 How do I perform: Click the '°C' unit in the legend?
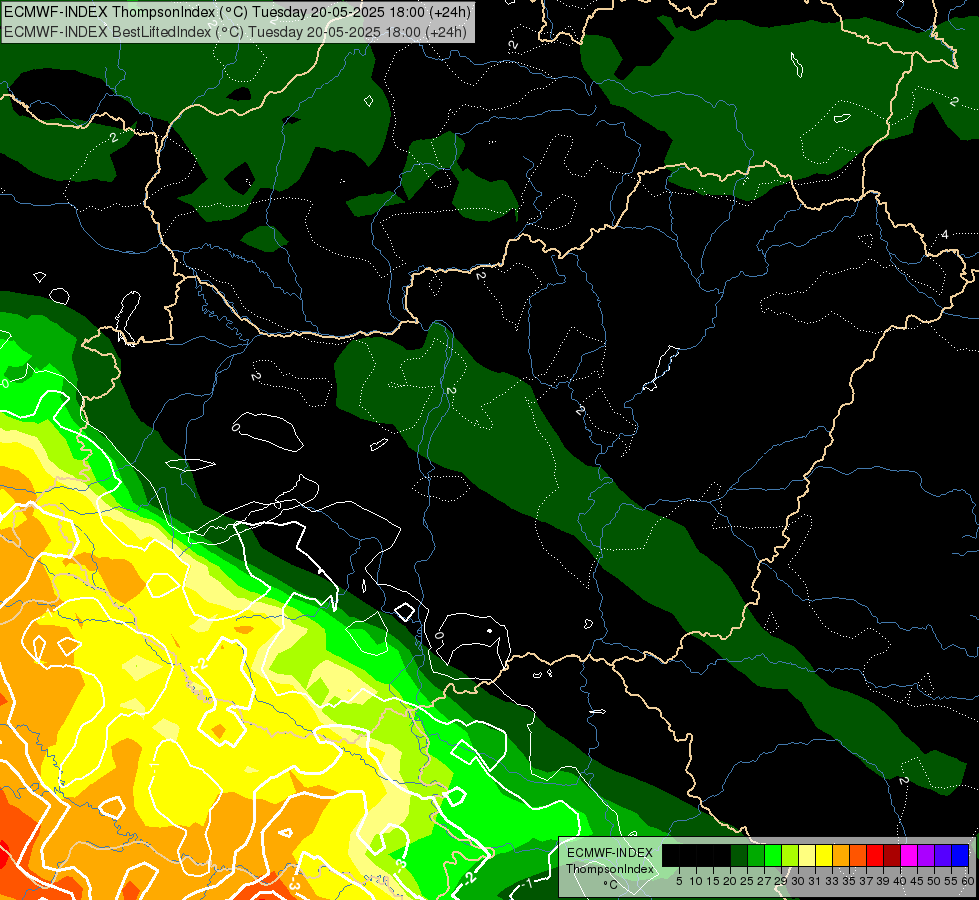[611, 885]
